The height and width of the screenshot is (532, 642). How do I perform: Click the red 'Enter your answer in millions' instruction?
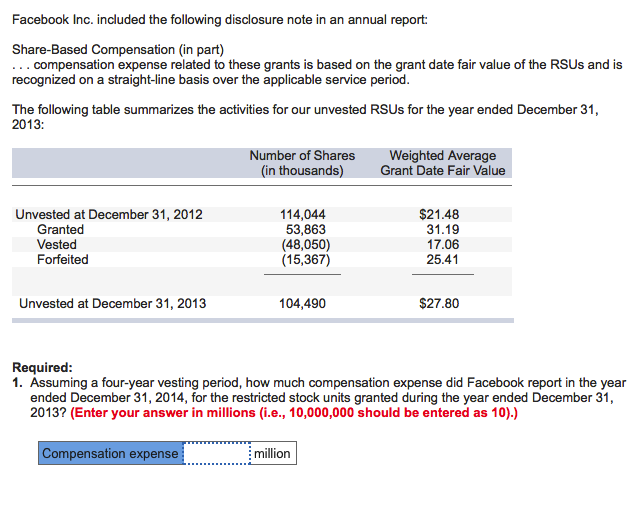click(x=294, y=412)
